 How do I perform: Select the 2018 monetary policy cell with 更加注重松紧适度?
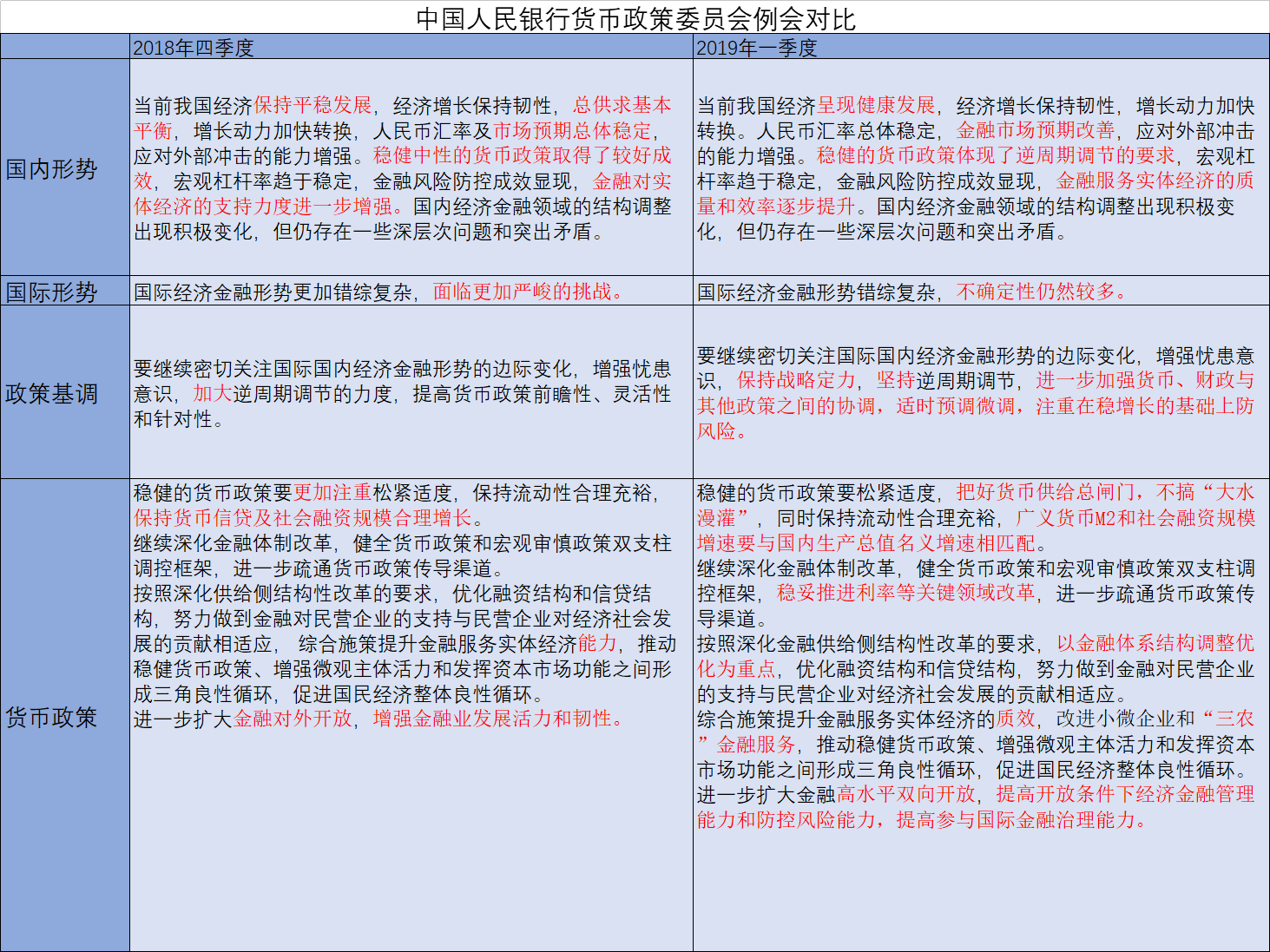[x=411, y=716]
